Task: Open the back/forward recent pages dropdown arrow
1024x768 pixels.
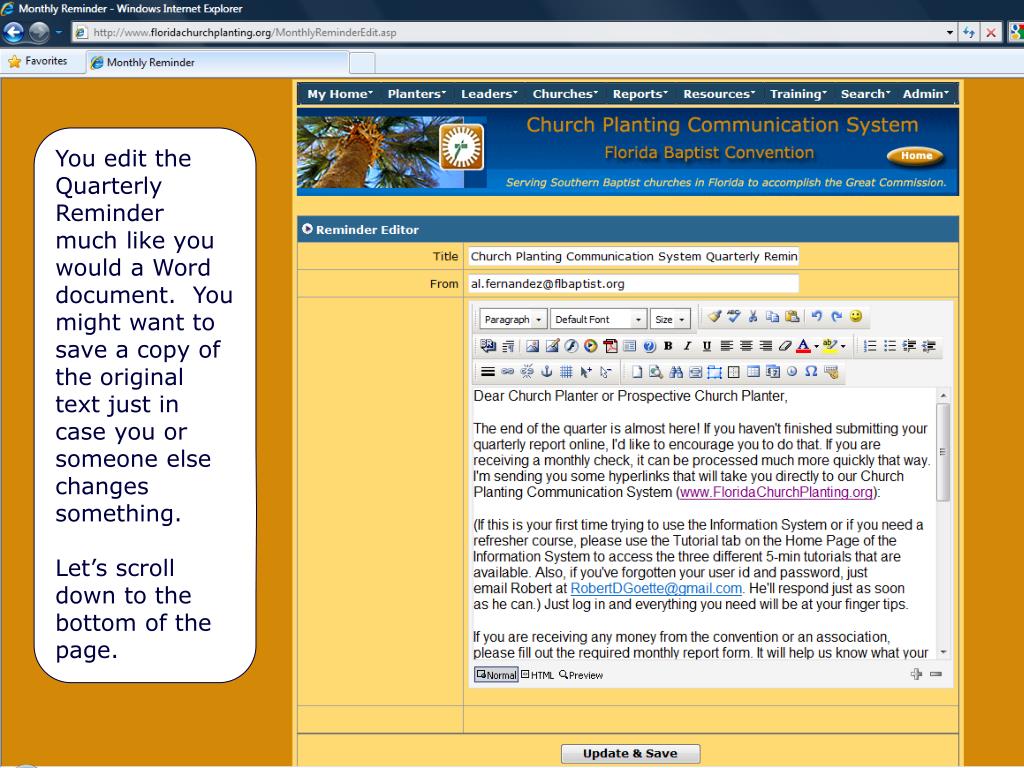Action: 58,32
